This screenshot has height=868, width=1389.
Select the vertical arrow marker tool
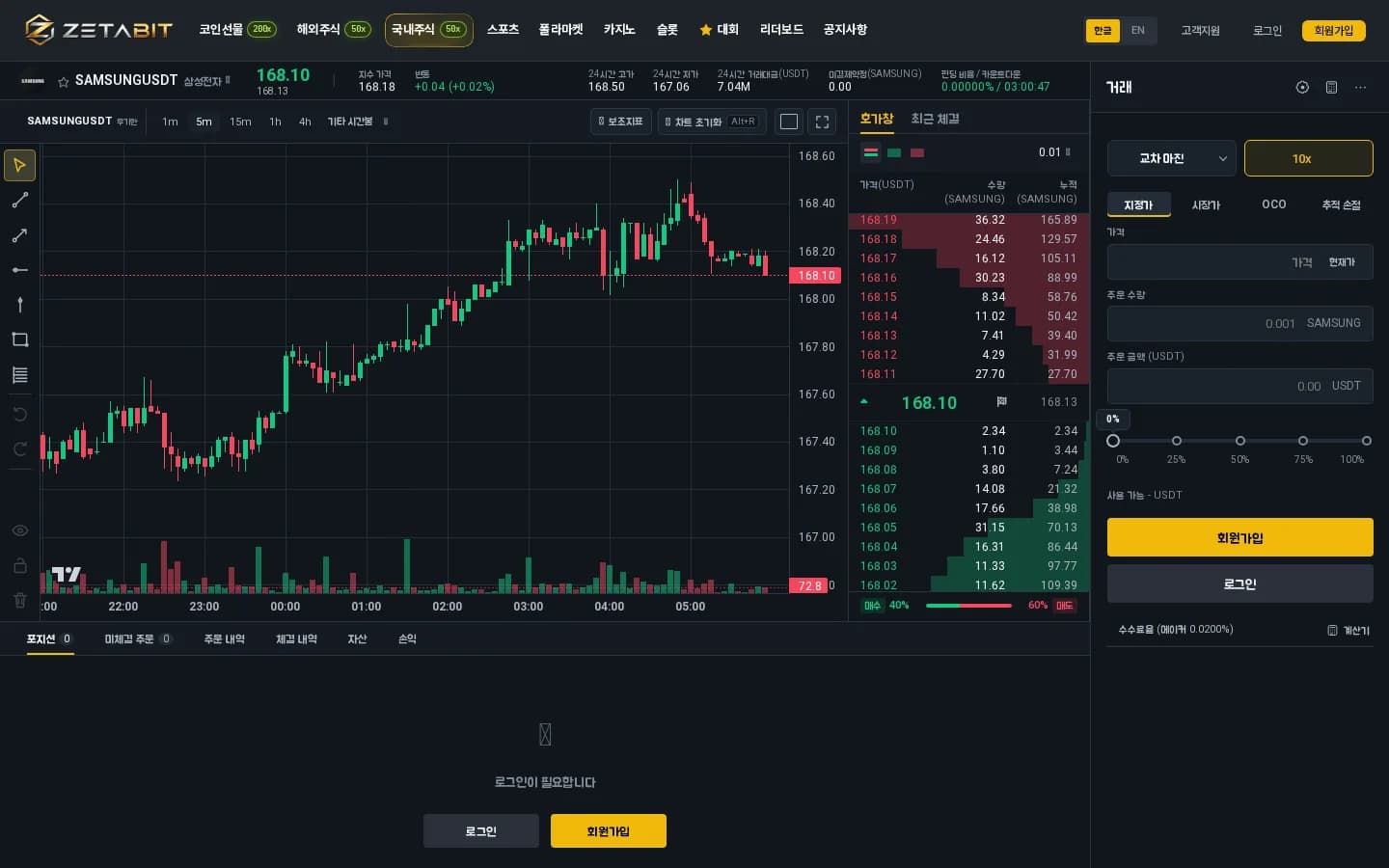pos(20,305)
